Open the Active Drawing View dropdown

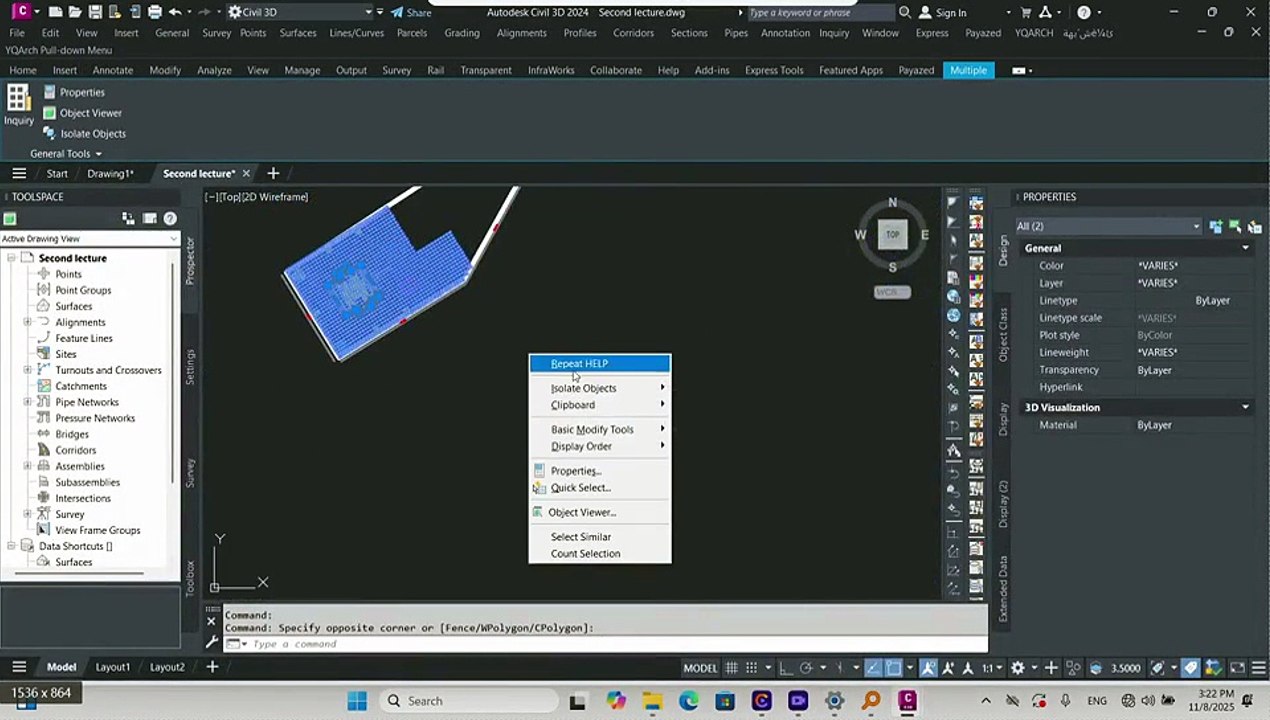coord(90,239)
